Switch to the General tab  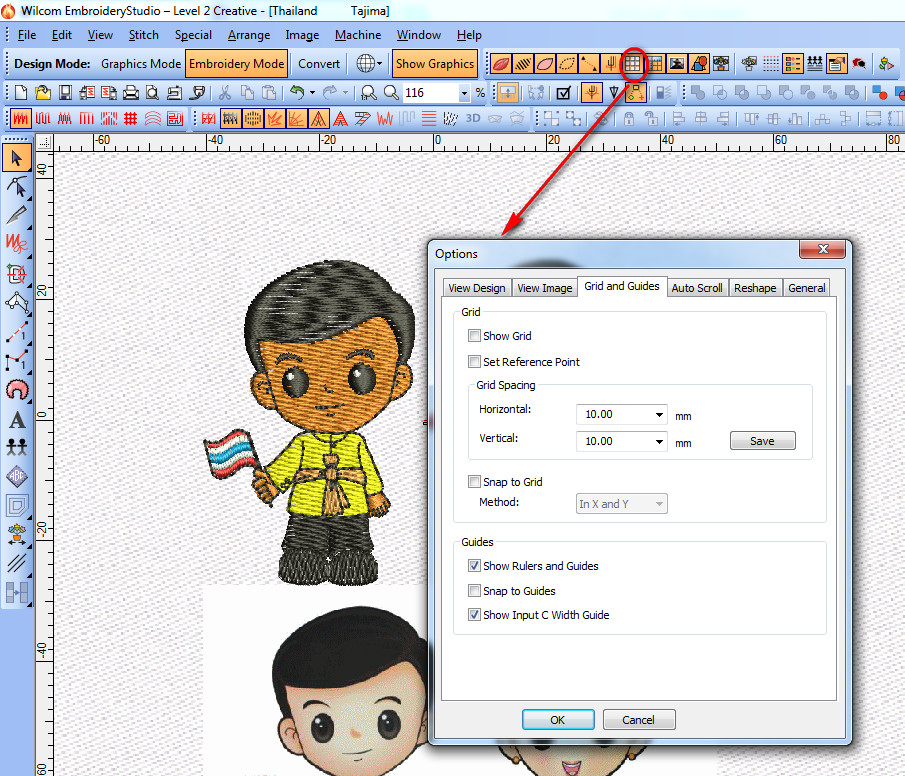(x=806, y=288)
